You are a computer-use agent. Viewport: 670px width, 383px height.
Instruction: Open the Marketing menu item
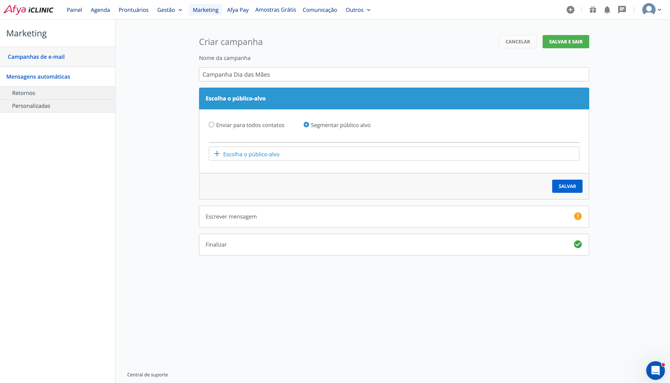206,10
